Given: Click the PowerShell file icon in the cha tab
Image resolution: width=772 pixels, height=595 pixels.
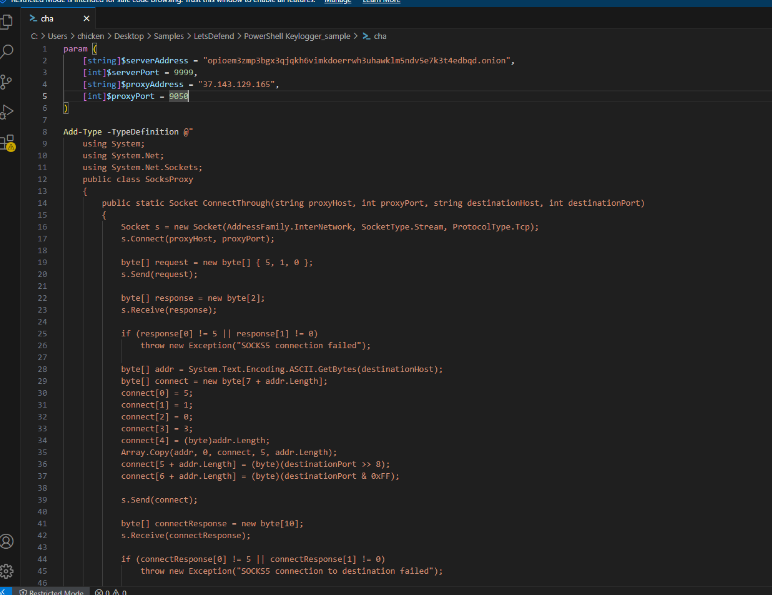Looking at the screenshot, I should pos(33,18).
